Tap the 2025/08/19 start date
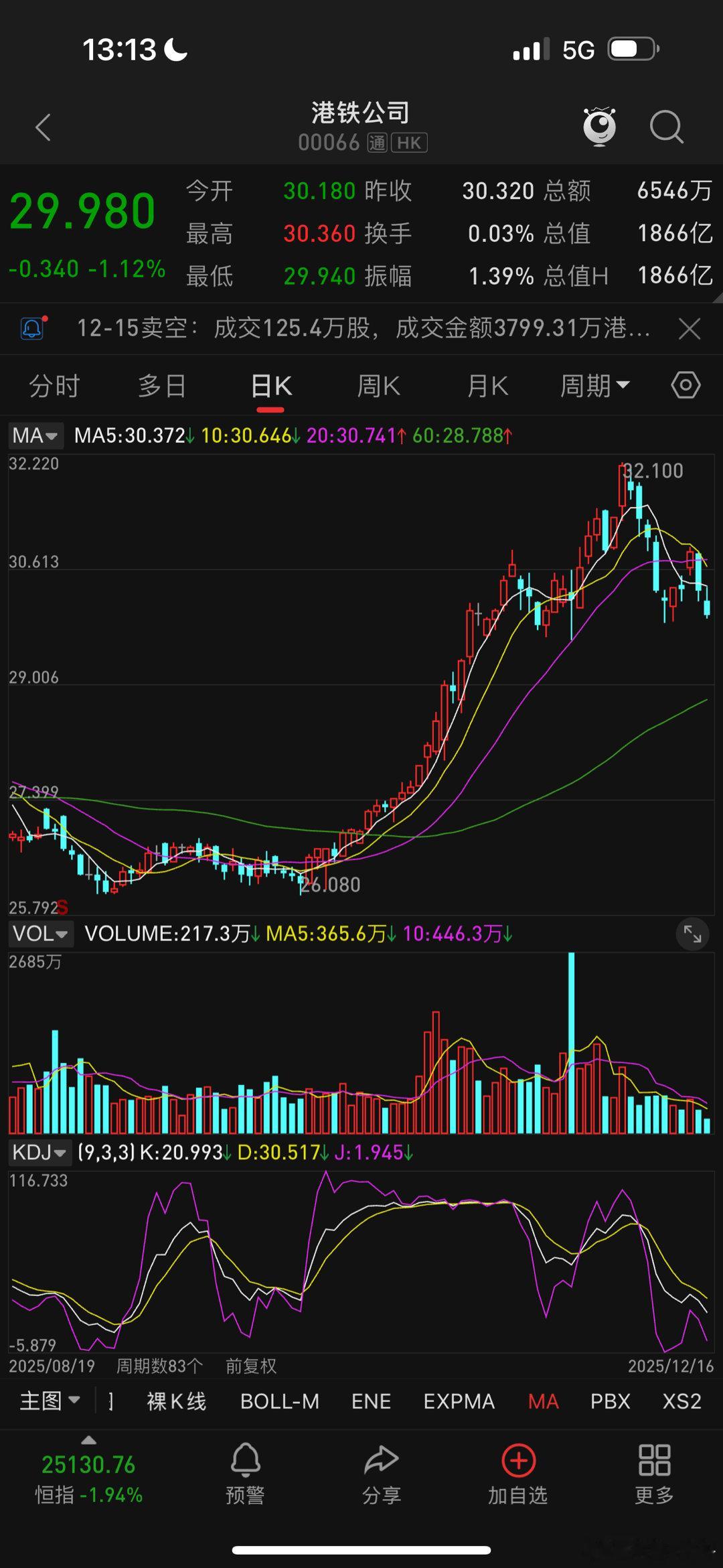Image resolution: width=723 pixels, height=1568 pixels. [x=52, y=1366]
